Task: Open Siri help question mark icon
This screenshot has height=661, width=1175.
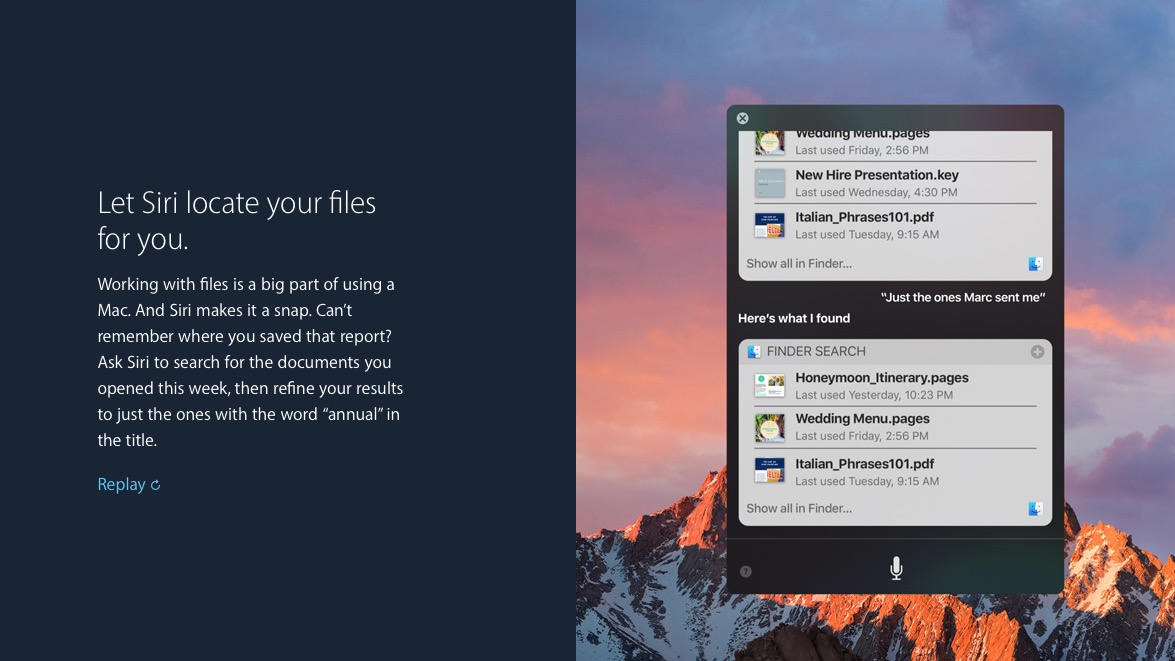Action: point(745,572)
